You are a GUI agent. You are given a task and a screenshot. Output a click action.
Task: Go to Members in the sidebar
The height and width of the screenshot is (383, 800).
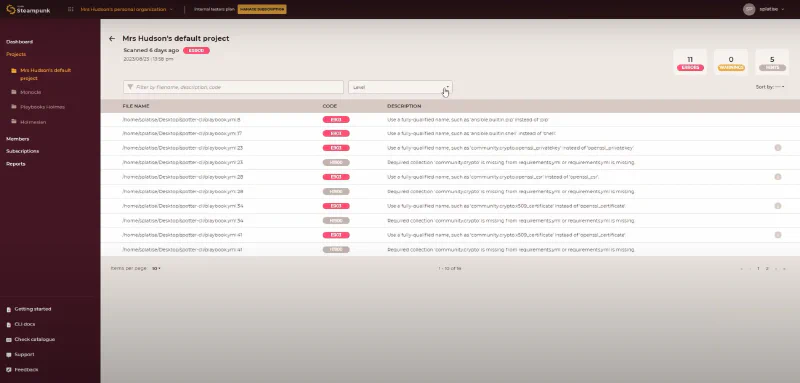point(17,139)
